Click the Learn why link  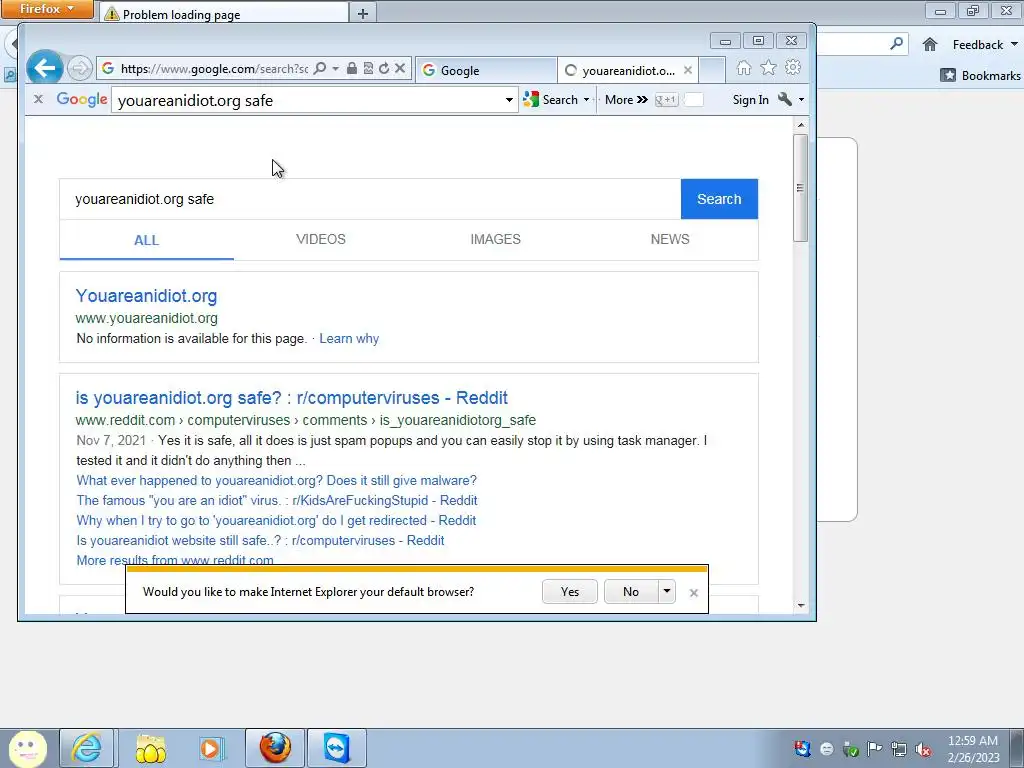click(349, 338)
